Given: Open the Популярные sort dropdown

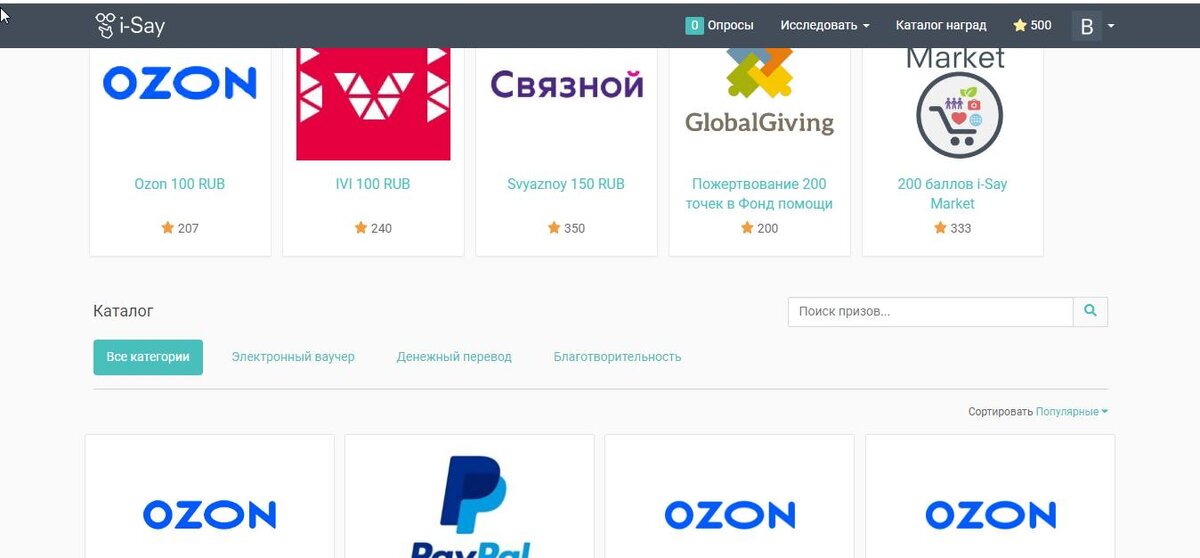Looking at the screenshot, I should (x=1071, y=412).
